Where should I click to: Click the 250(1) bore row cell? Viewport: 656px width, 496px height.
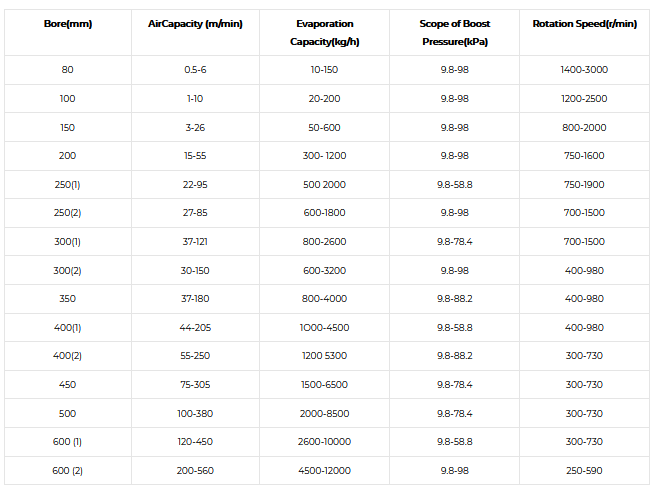pos(67,184)
